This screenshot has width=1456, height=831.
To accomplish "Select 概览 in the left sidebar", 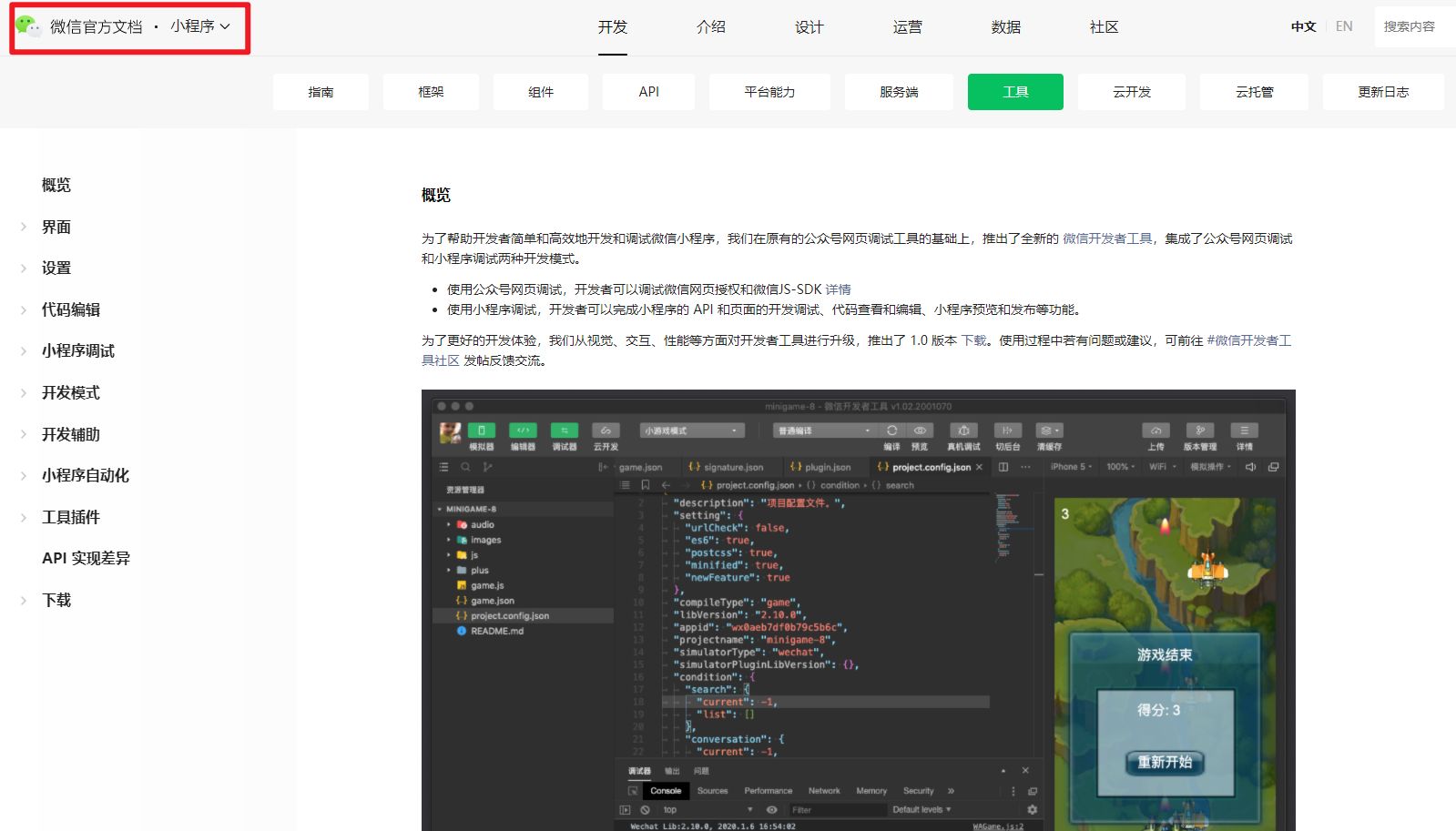I will 56,186.
